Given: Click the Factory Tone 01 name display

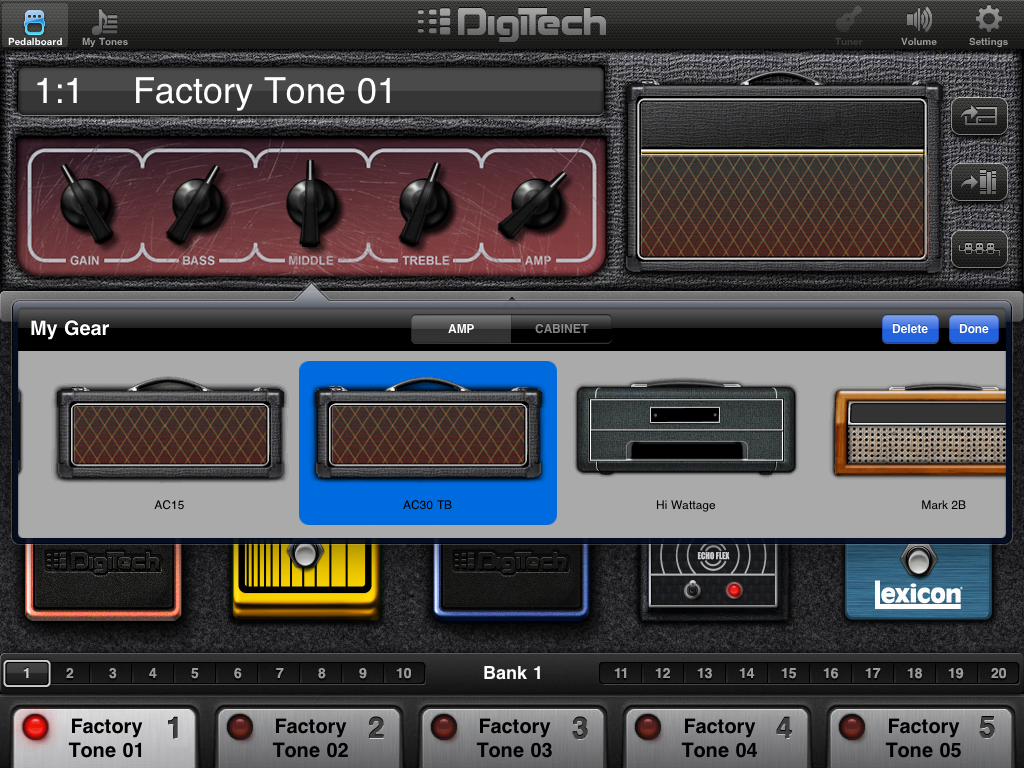Looking at the screenshot, I should point(311,91).
